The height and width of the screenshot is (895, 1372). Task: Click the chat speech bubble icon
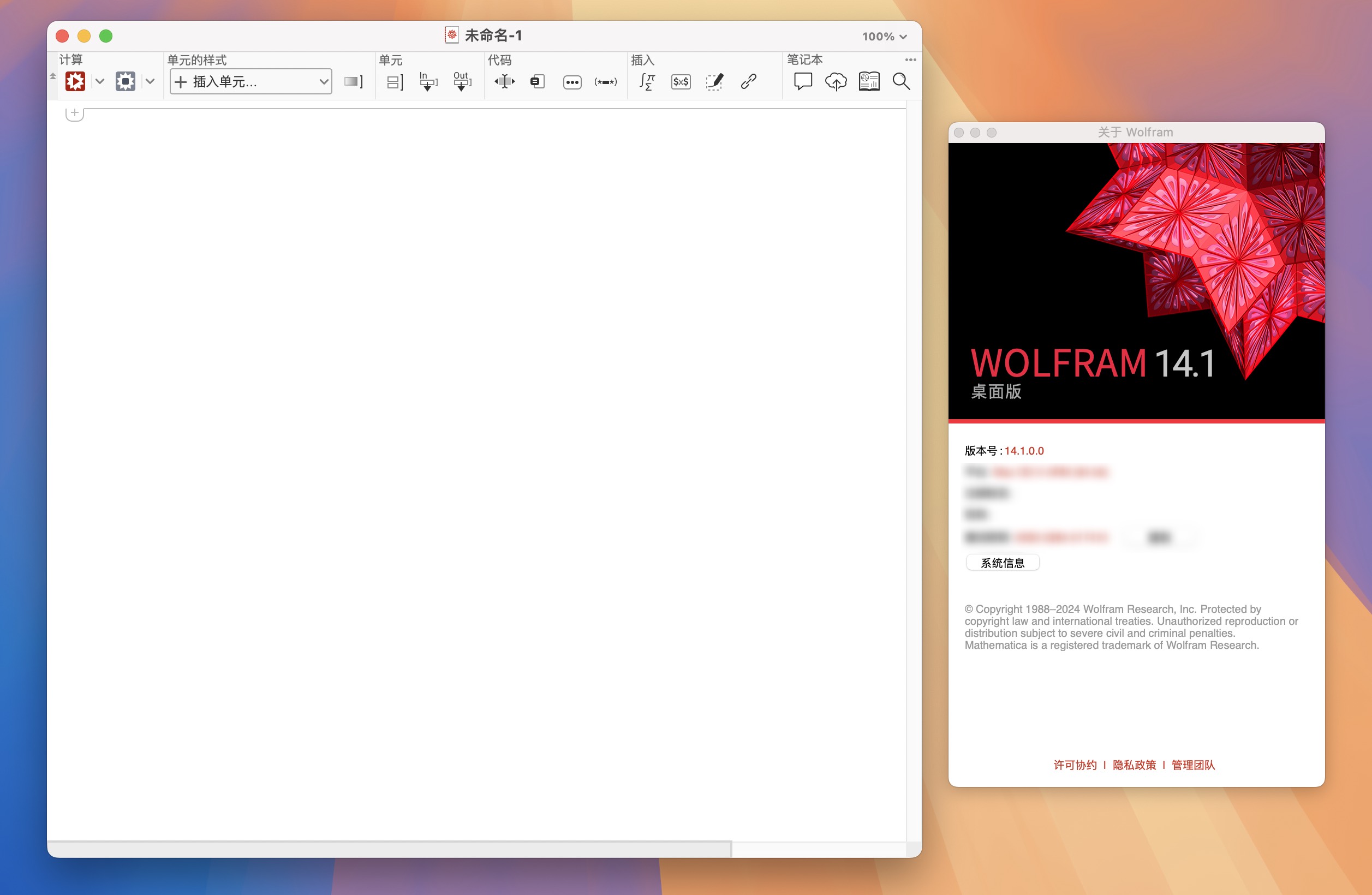tap(802, 82)
